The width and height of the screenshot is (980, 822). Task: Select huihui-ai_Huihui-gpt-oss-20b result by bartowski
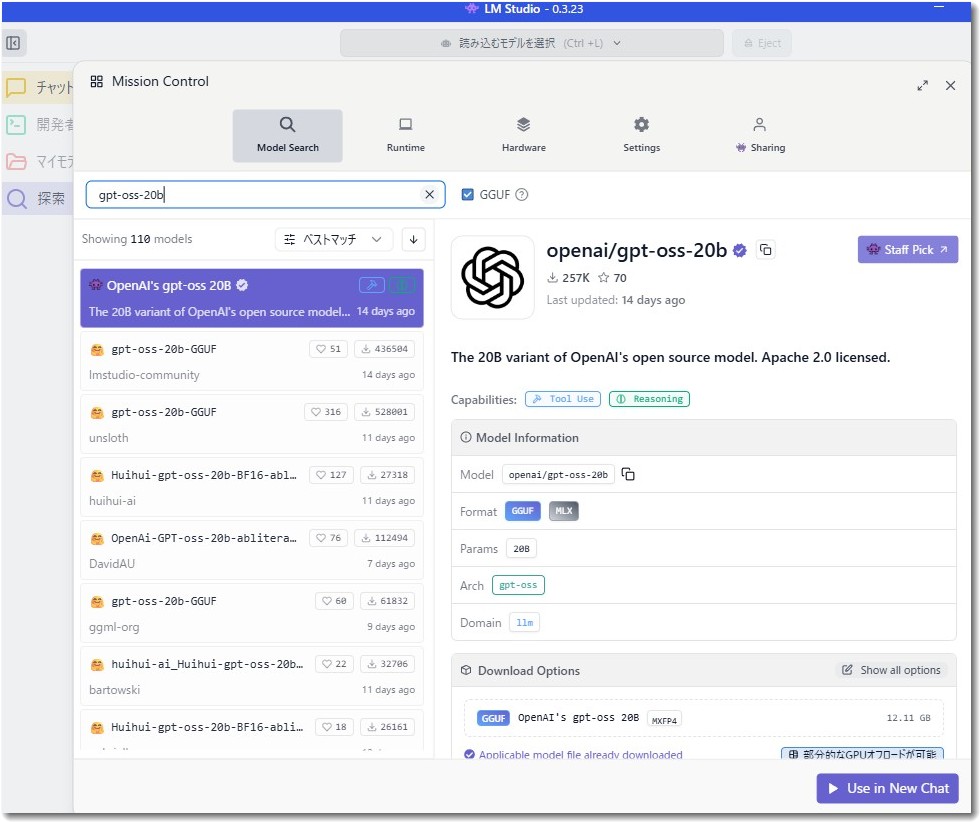(252, 677)
